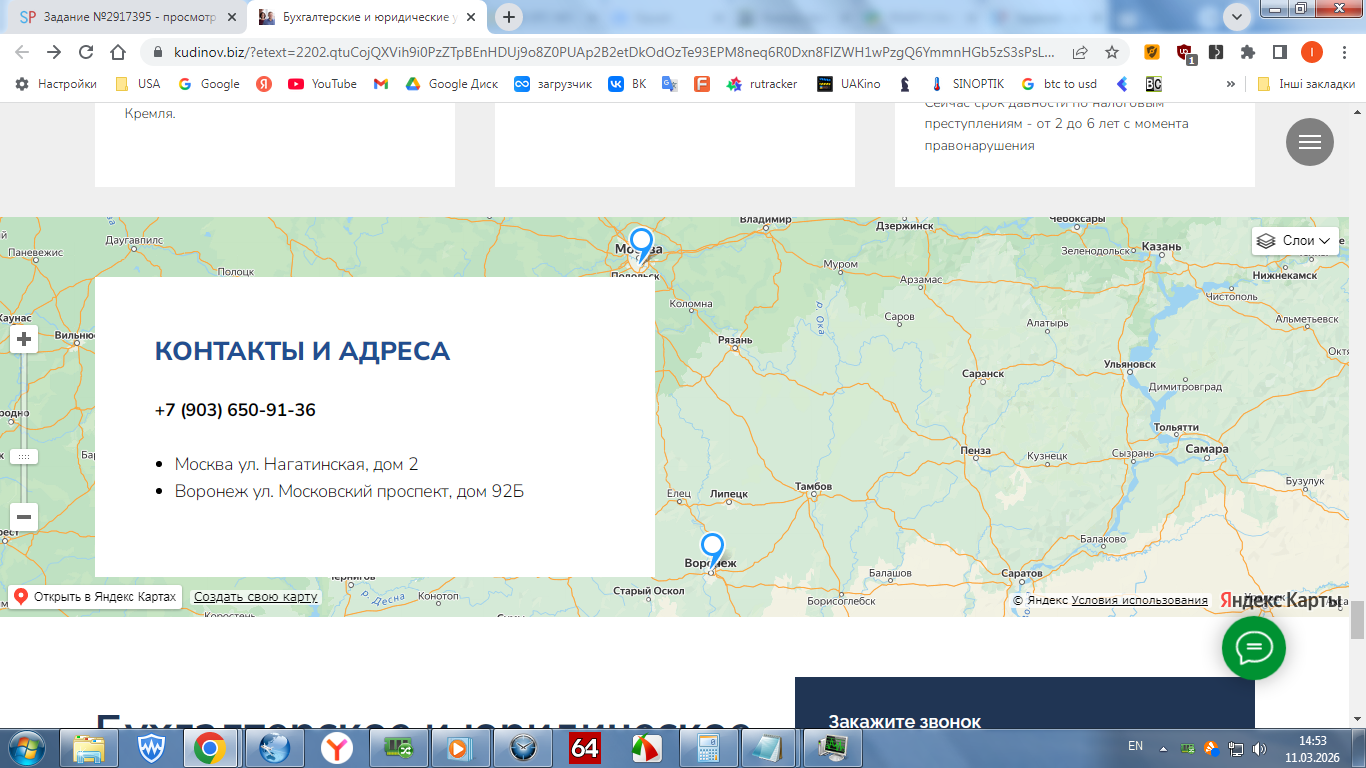Select the Бухгалтерские и юридические tab
The height and width of the screenshot is (768, 1366).
(x=368, y=17)
